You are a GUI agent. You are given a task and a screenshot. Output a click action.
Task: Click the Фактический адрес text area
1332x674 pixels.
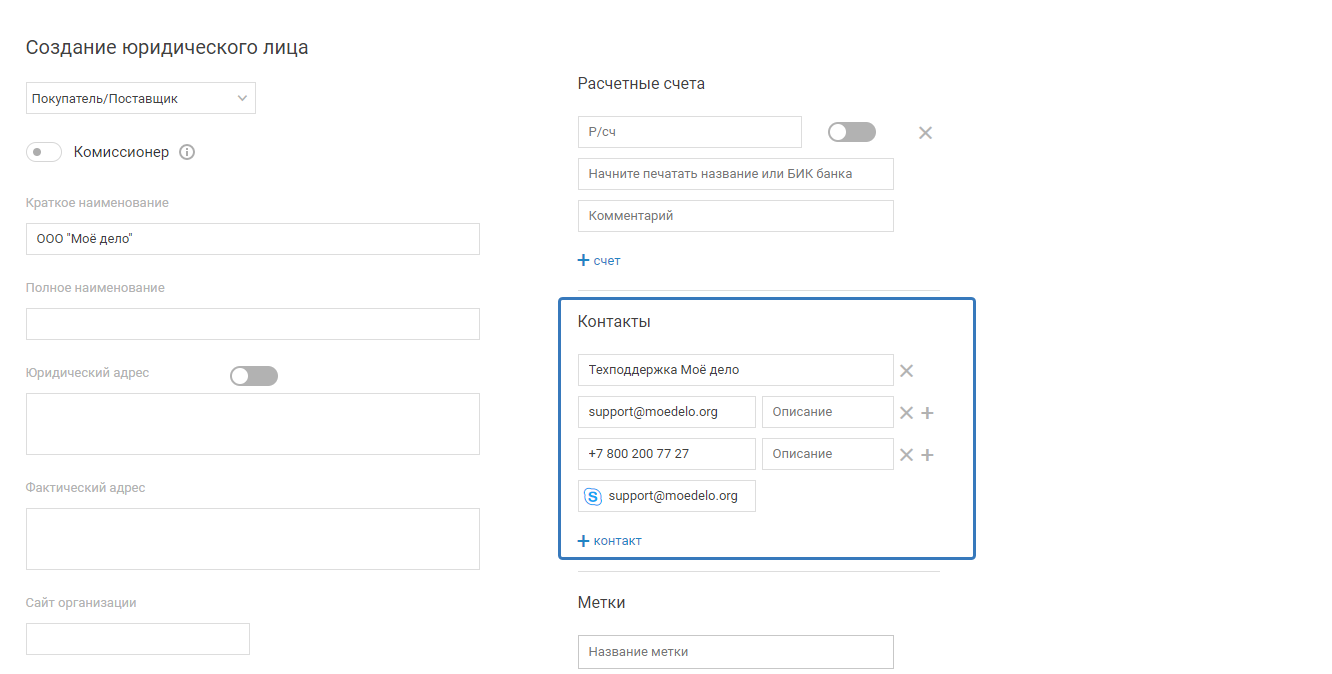pos(252,539)
